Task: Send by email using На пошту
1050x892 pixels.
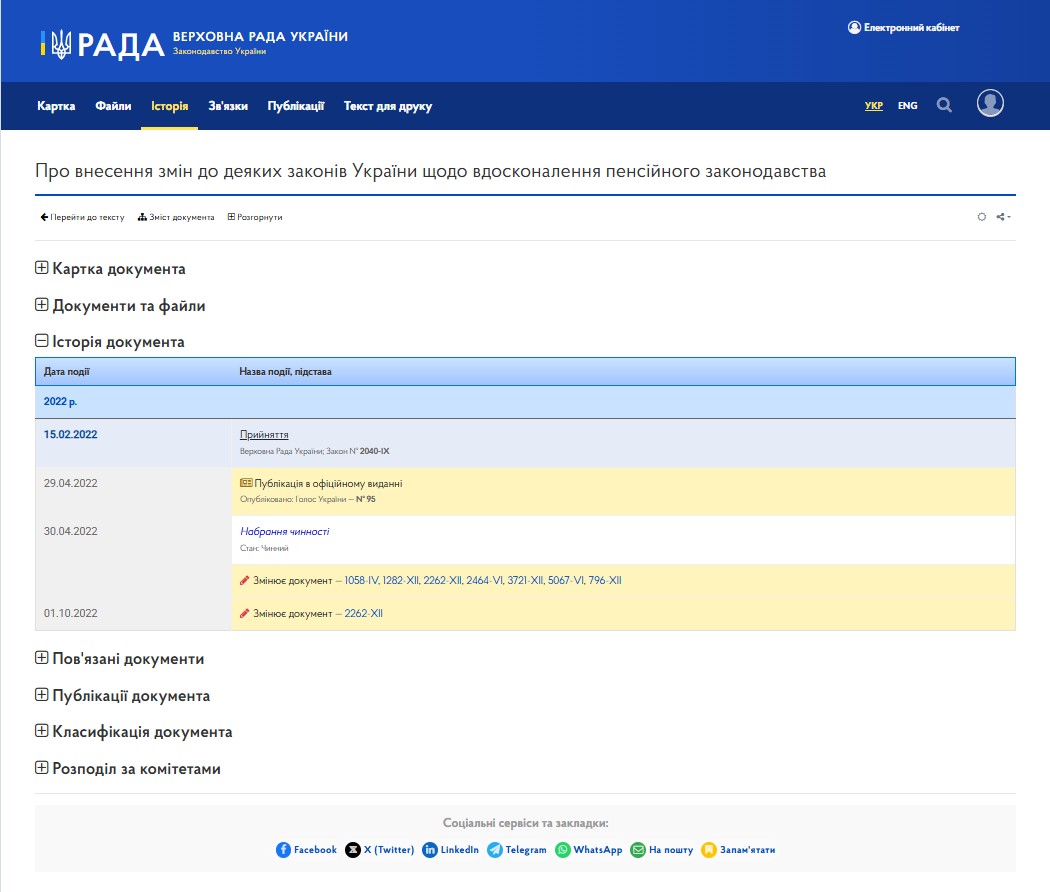Action: point(662,850)
